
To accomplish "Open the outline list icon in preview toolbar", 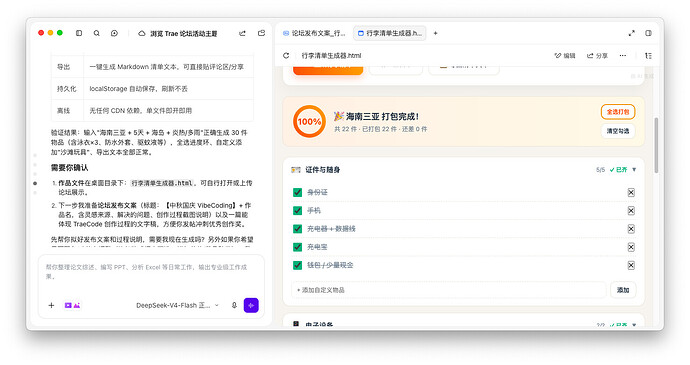I will (x=648, y=55).
